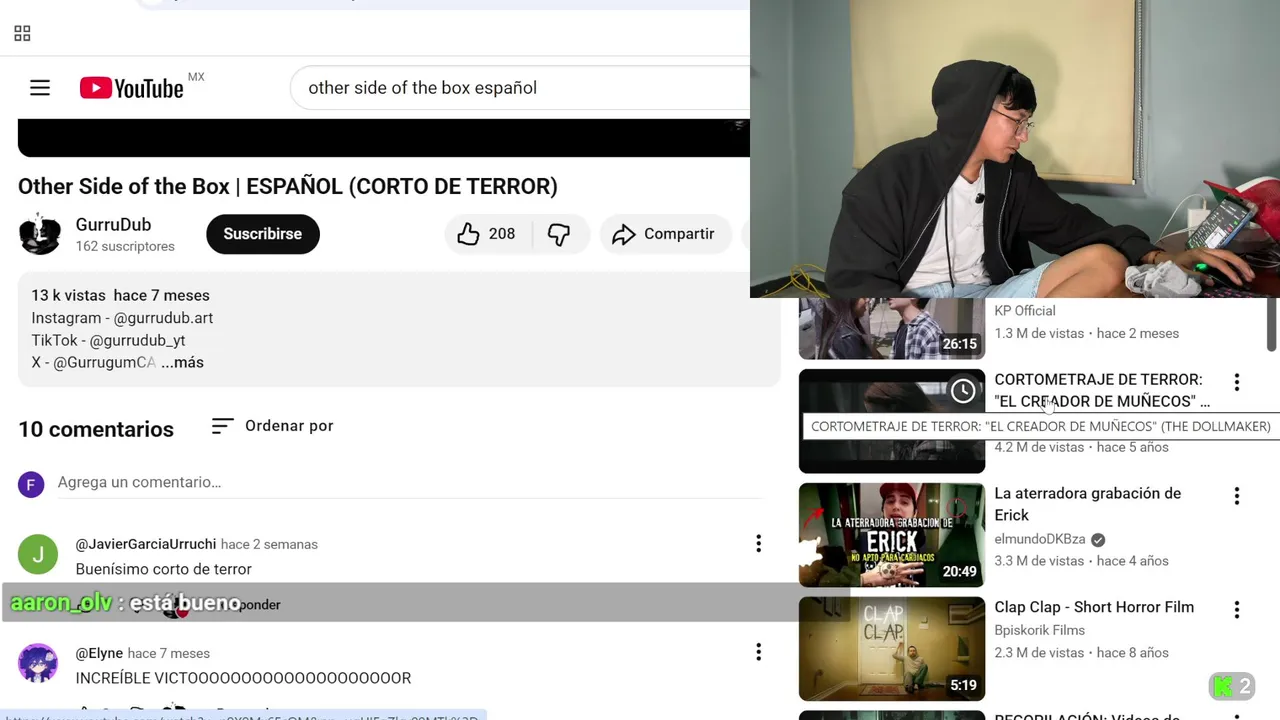The height and width of the screenshot is (720, 1280).
Task: Click the video player bottom bar
Action: 384,138
